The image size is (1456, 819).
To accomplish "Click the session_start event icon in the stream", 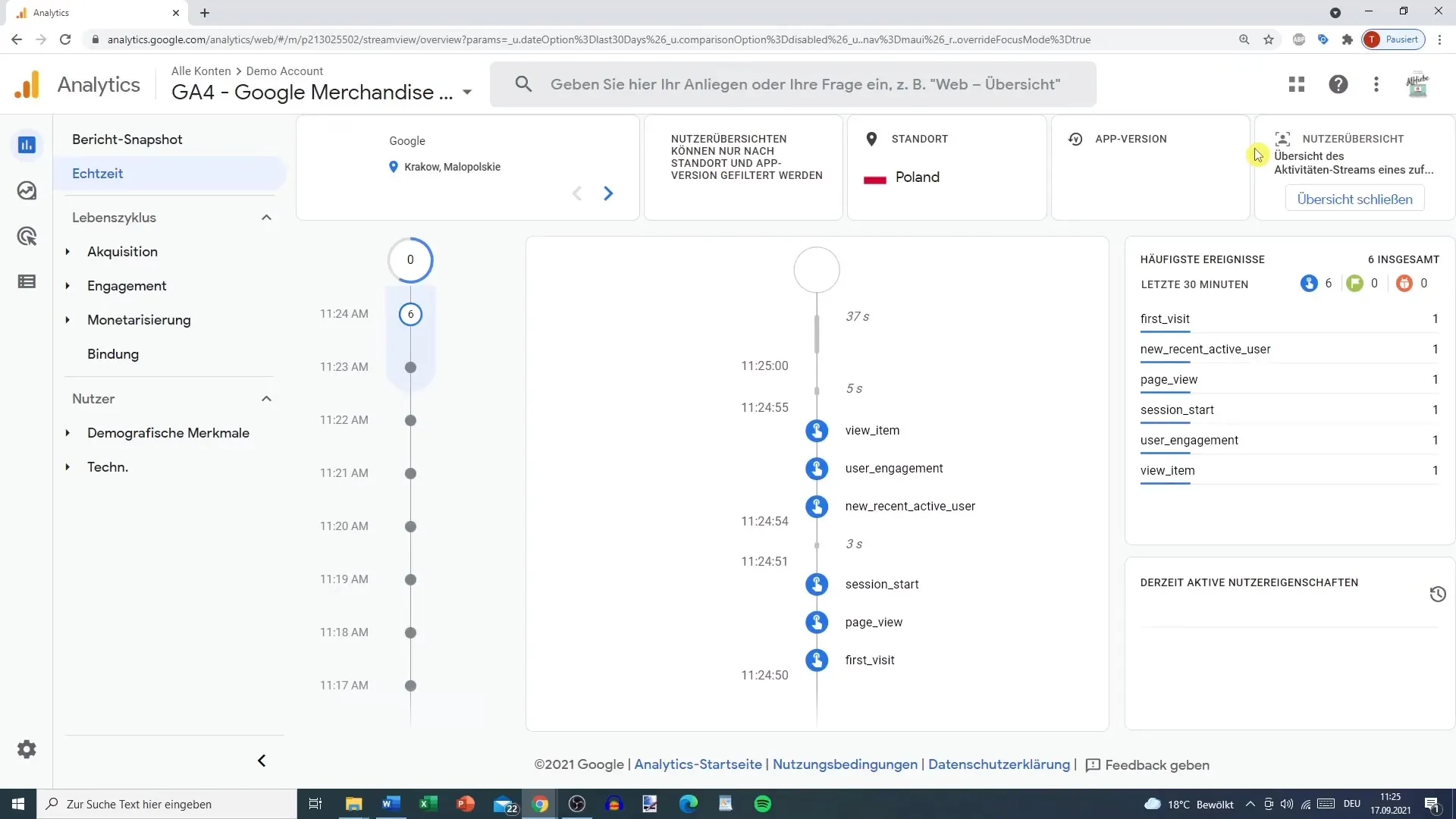I will point(817,585).
